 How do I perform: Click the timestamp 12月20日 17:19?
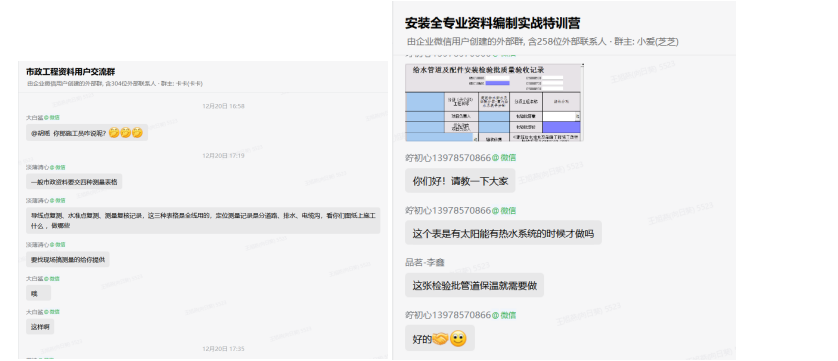(223, 156)
